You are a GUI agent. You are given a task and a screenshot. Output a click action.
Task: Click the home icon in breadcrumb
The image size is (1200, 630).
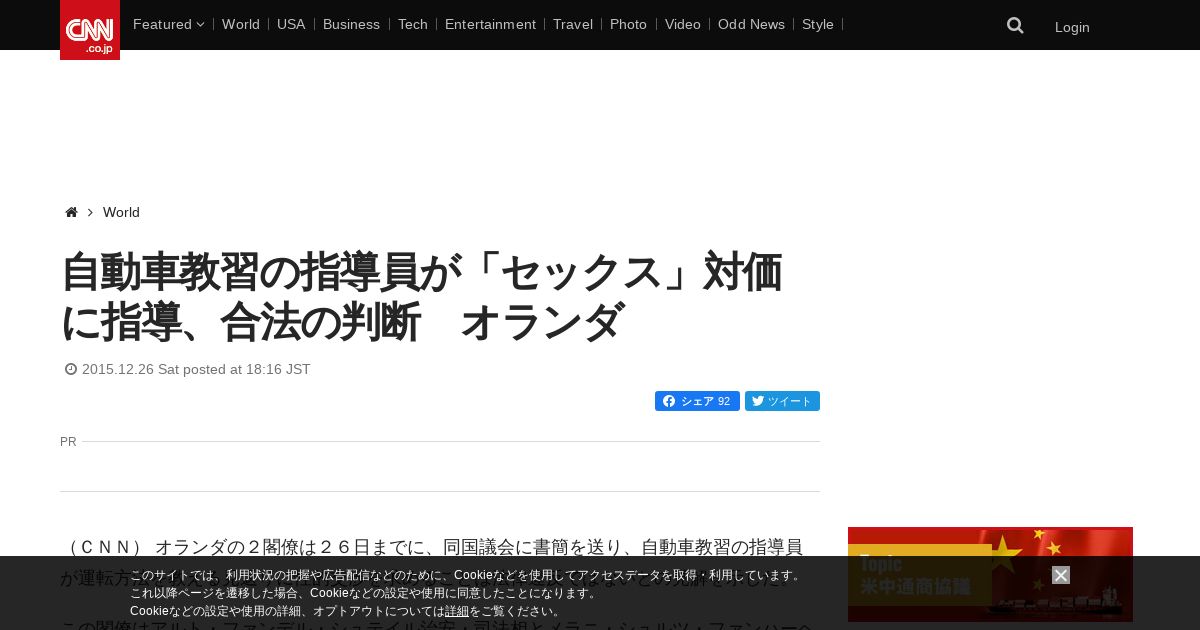tap(71, 212)
